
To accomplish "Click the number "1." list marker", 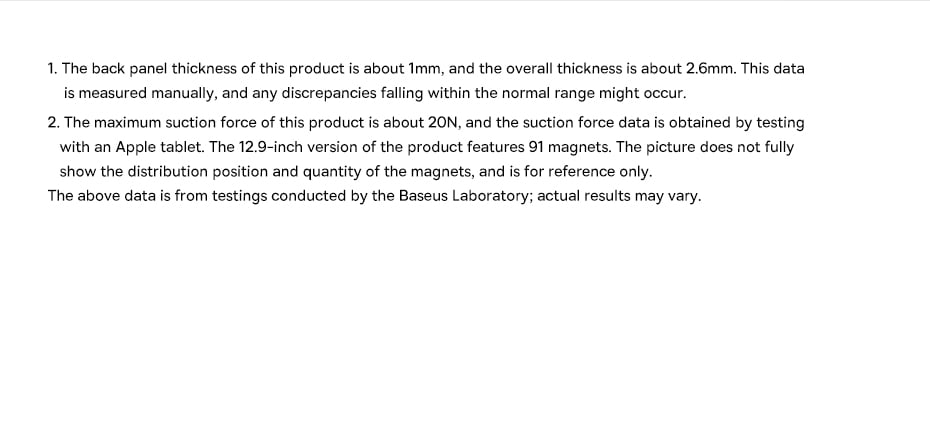I will 52,68.
